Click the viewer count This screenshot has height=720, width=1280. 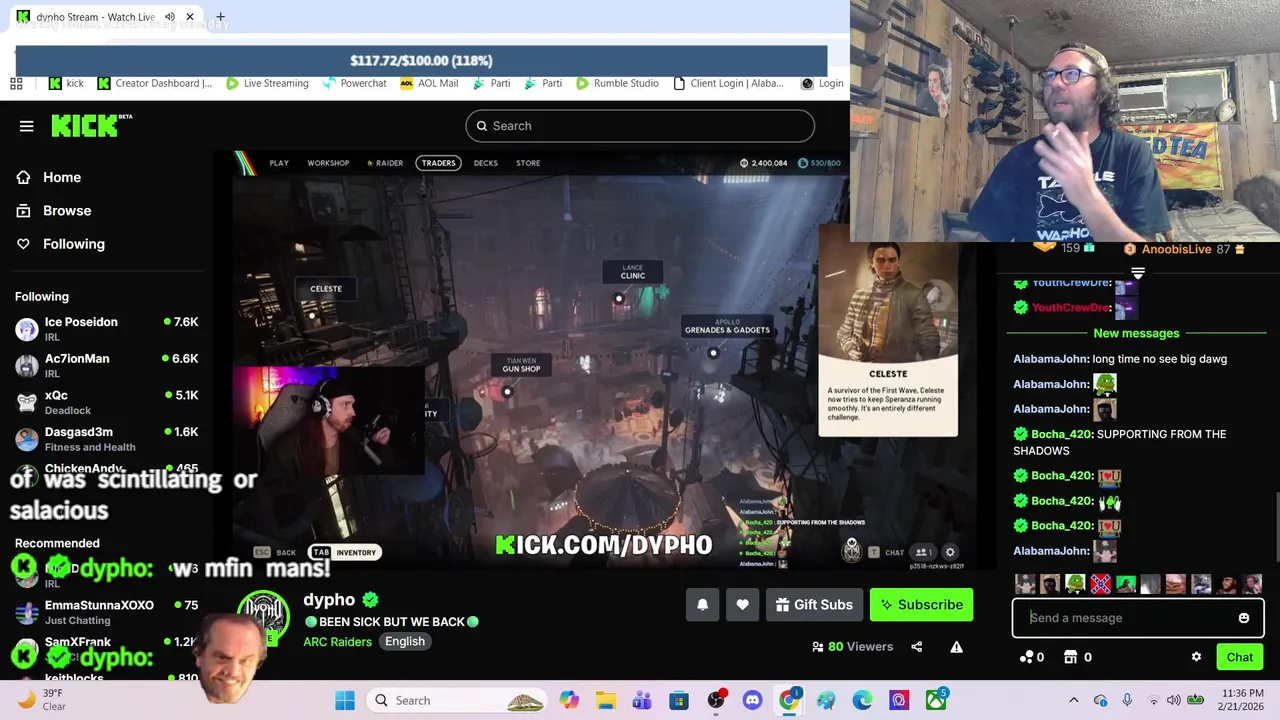852,647
